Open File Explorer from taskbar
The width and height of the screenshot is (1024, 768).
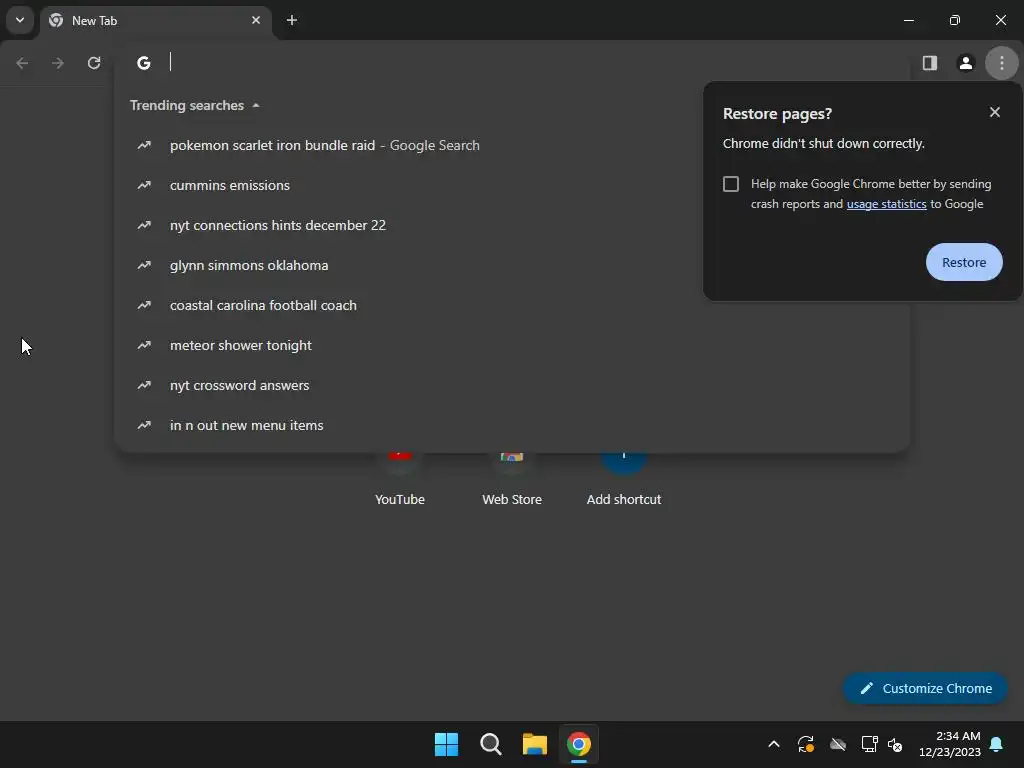click(x=535, y=744)
